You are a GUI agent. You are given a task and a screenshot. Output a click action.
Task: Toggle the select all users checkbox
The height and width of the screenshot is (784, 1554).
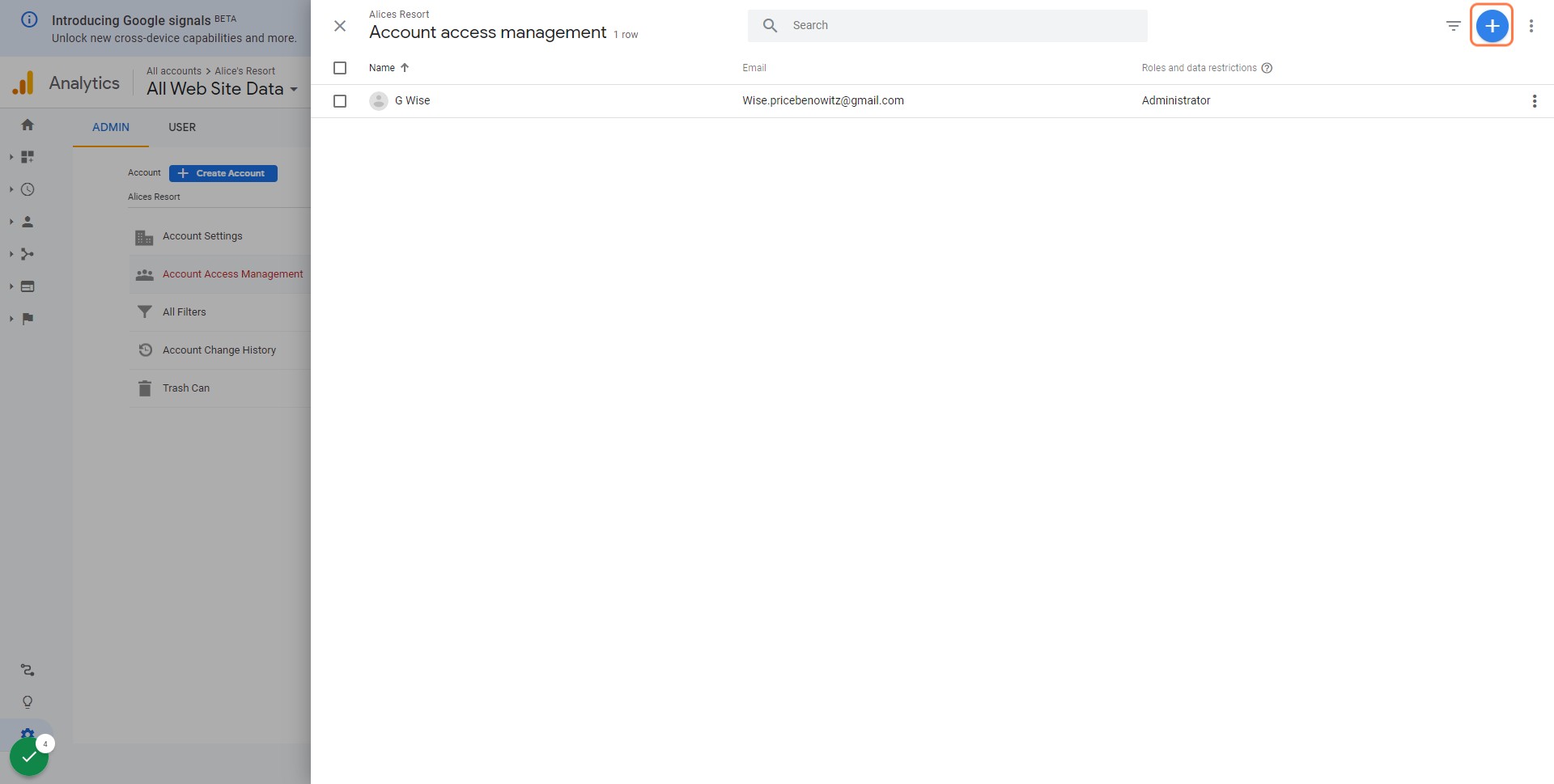point(340,68)
